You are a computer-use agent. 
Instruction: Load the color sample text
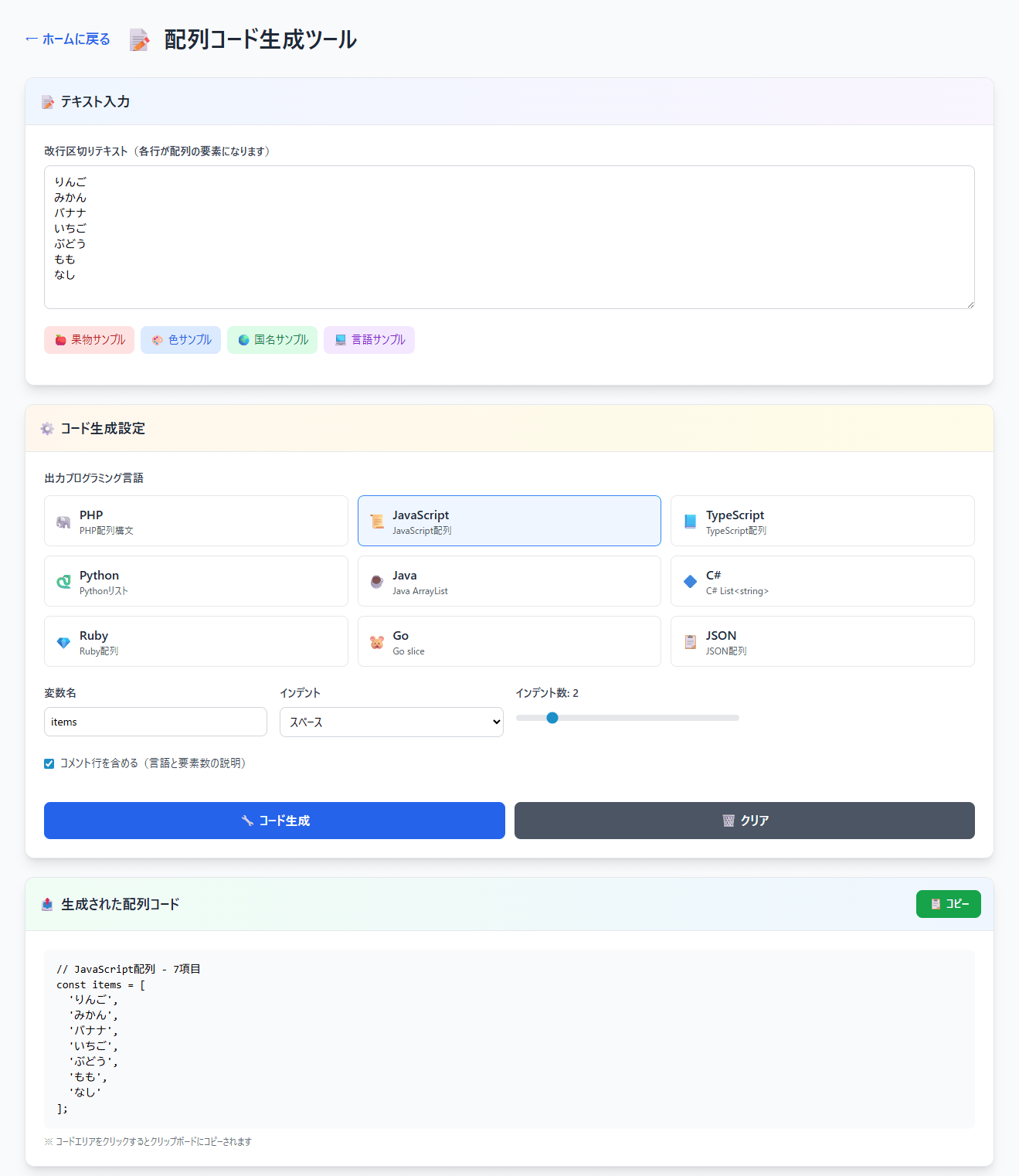[x=181, y=340]
